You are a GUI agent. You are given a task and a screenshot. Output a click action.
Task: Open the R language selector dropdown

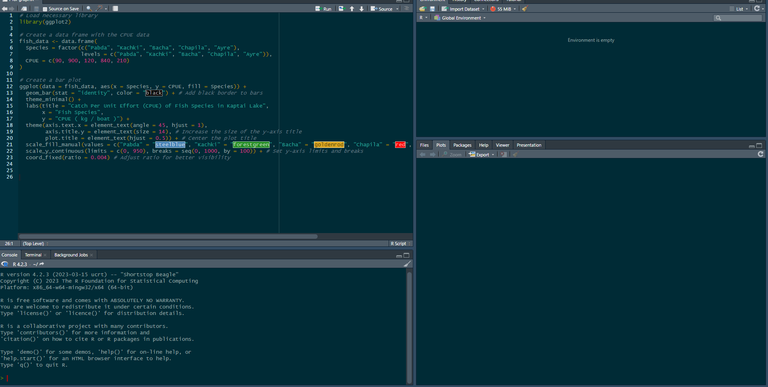(x=423, y=18)
